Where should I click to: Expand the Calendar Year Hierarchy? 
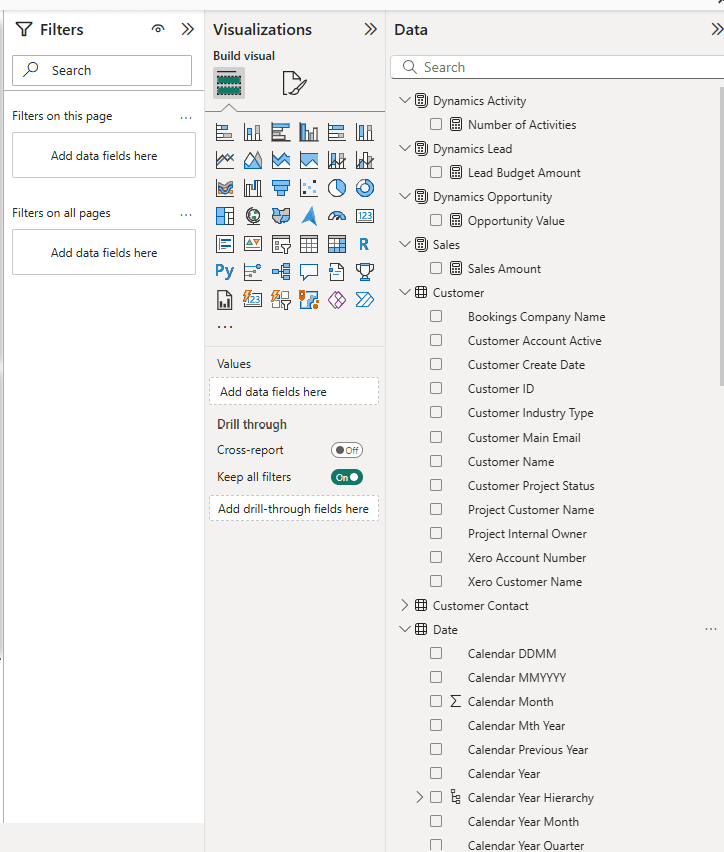[419, 798]
